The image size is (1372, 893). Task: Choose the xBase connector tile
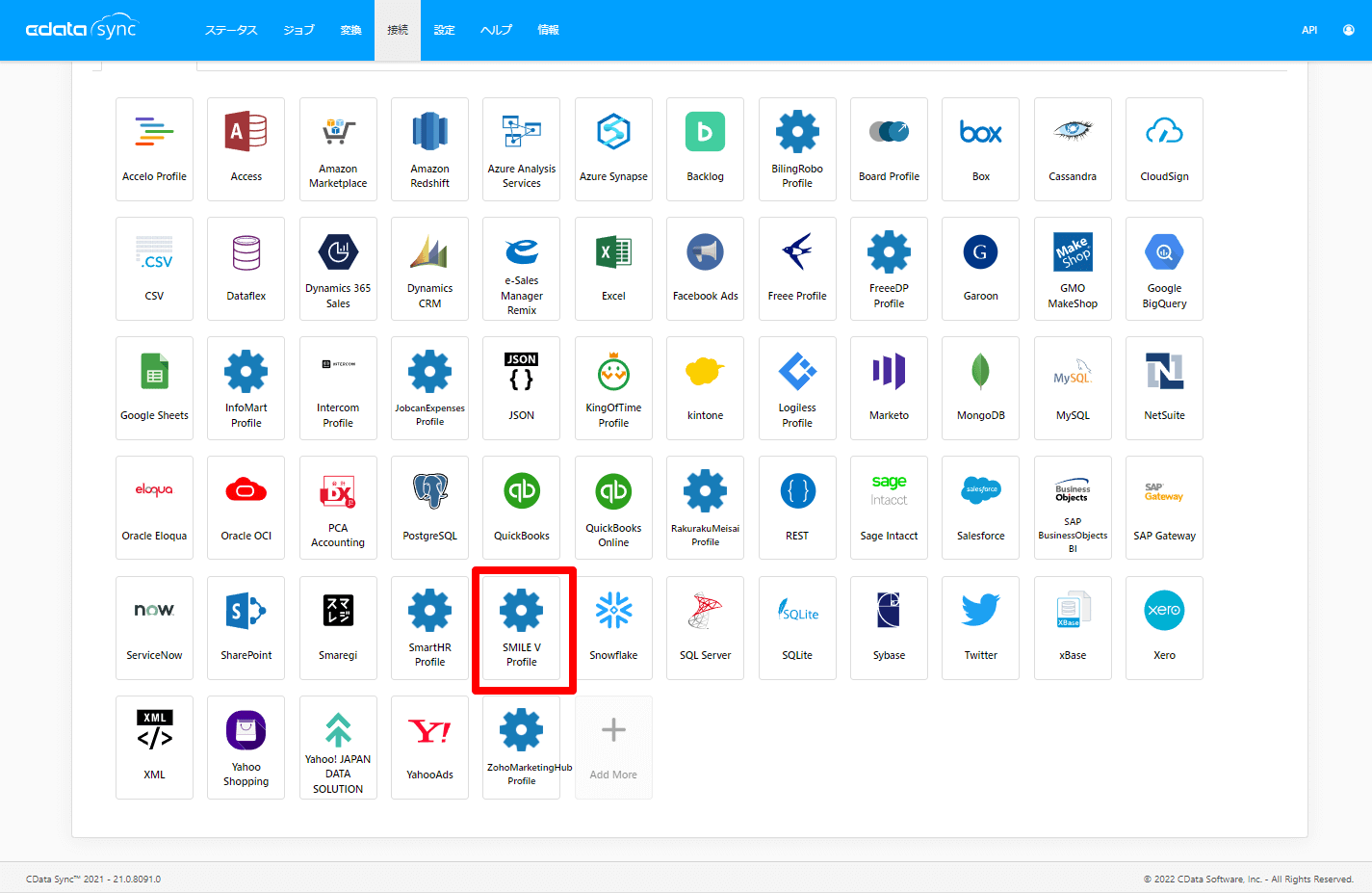coord(1073,628)
